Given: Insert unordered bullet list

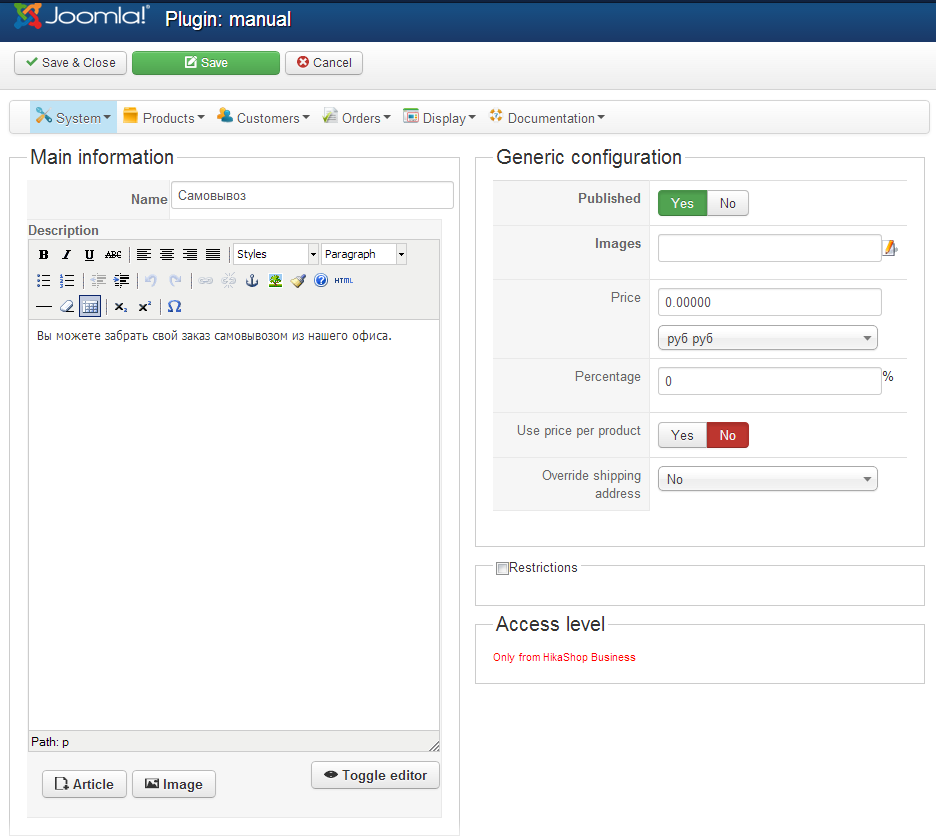Looking at the screenshot, I should tap(44, 281).
